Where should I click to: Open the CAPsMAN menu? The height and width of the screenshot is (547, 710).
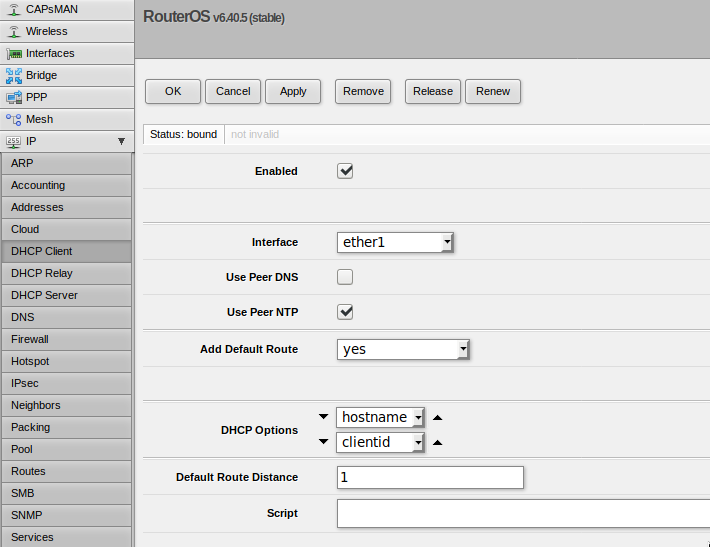[x=67, y=10]
